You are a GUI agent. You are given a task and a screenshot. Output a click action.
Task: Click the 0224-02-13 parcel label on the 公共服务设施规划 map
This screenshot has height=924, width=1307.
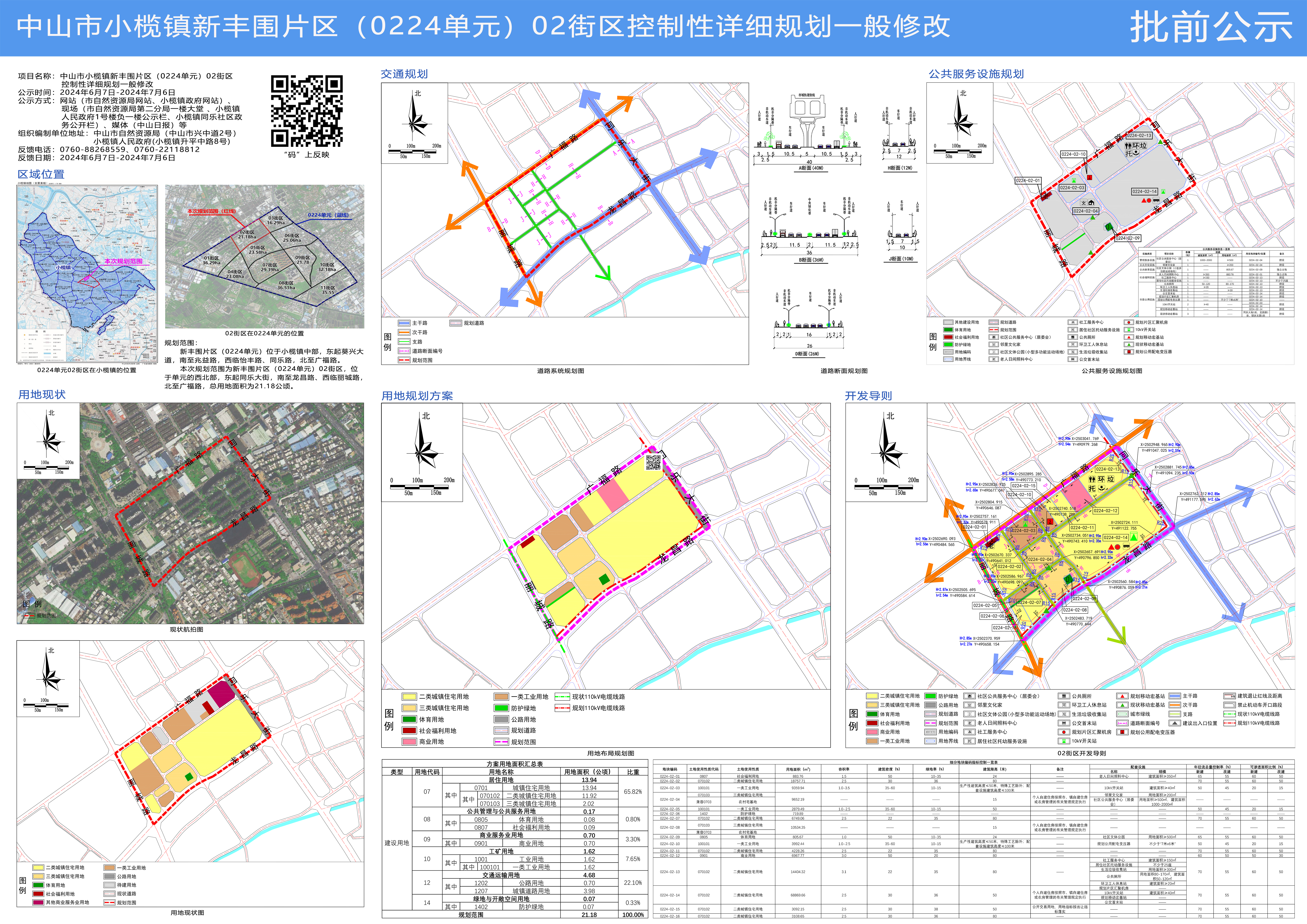[x=1139, y=135]
